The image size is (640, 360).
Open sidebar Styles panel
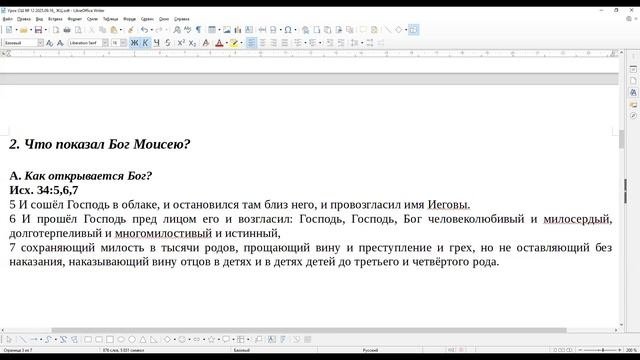(633, 93)
